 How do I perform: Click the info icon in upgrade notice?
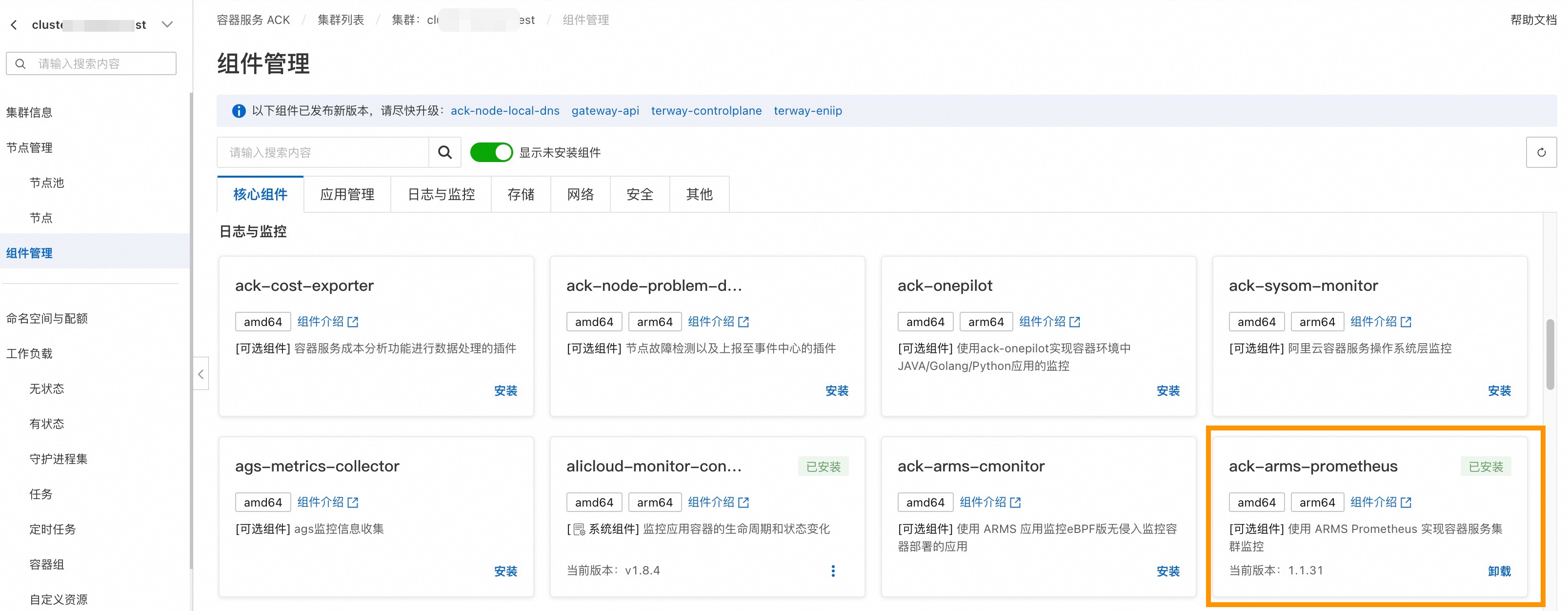point(239,111)
